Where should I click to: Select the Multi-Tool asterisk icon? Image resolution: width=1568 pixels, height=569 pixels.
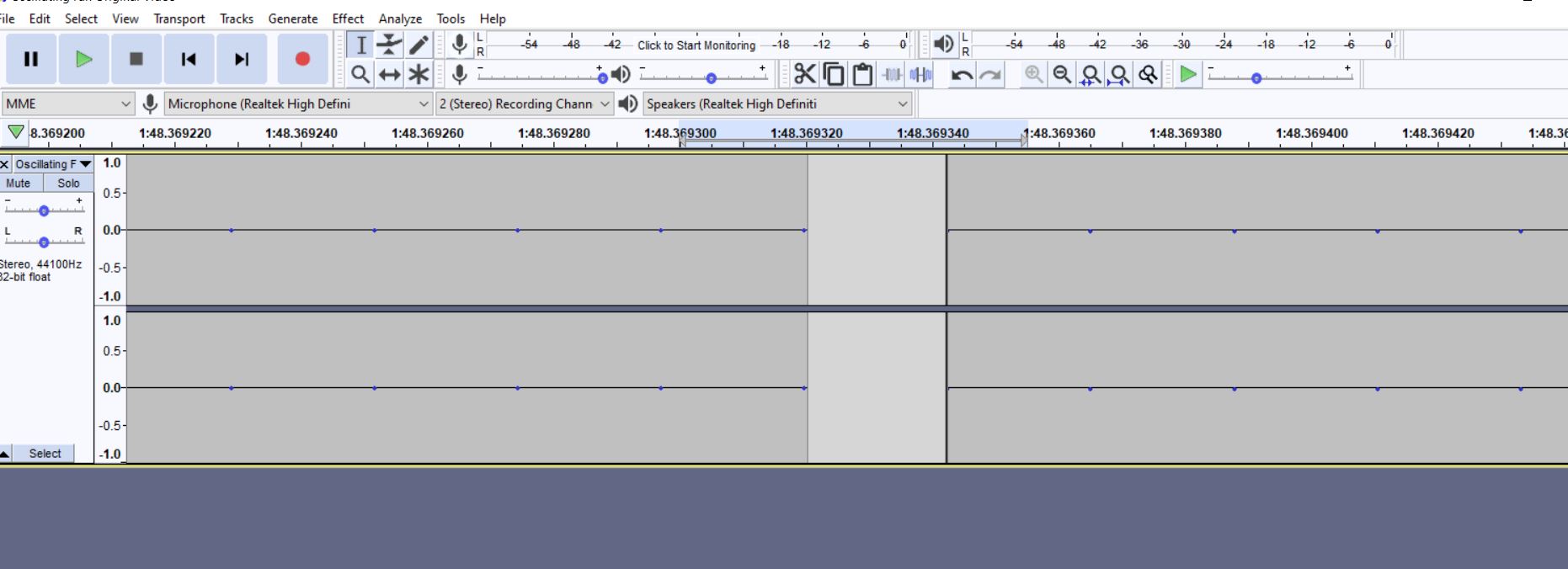click(x=419, y=75)
